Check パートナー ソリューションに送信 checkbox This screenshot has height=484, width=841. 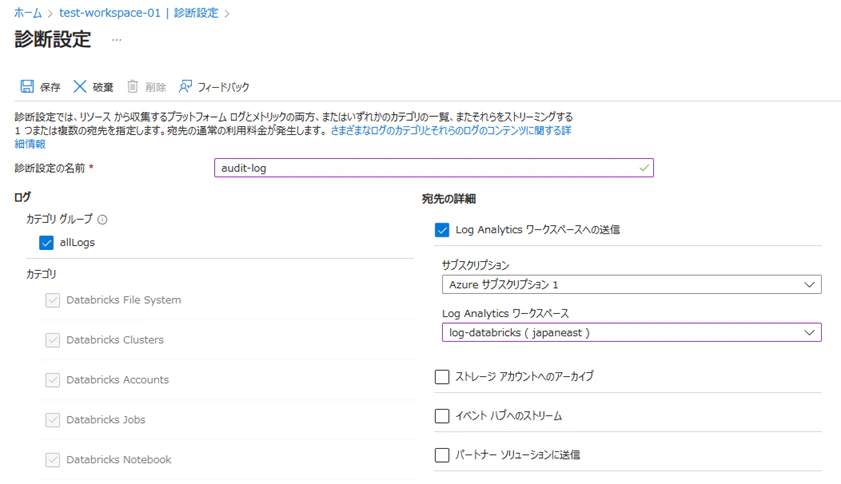pos(442,455)
